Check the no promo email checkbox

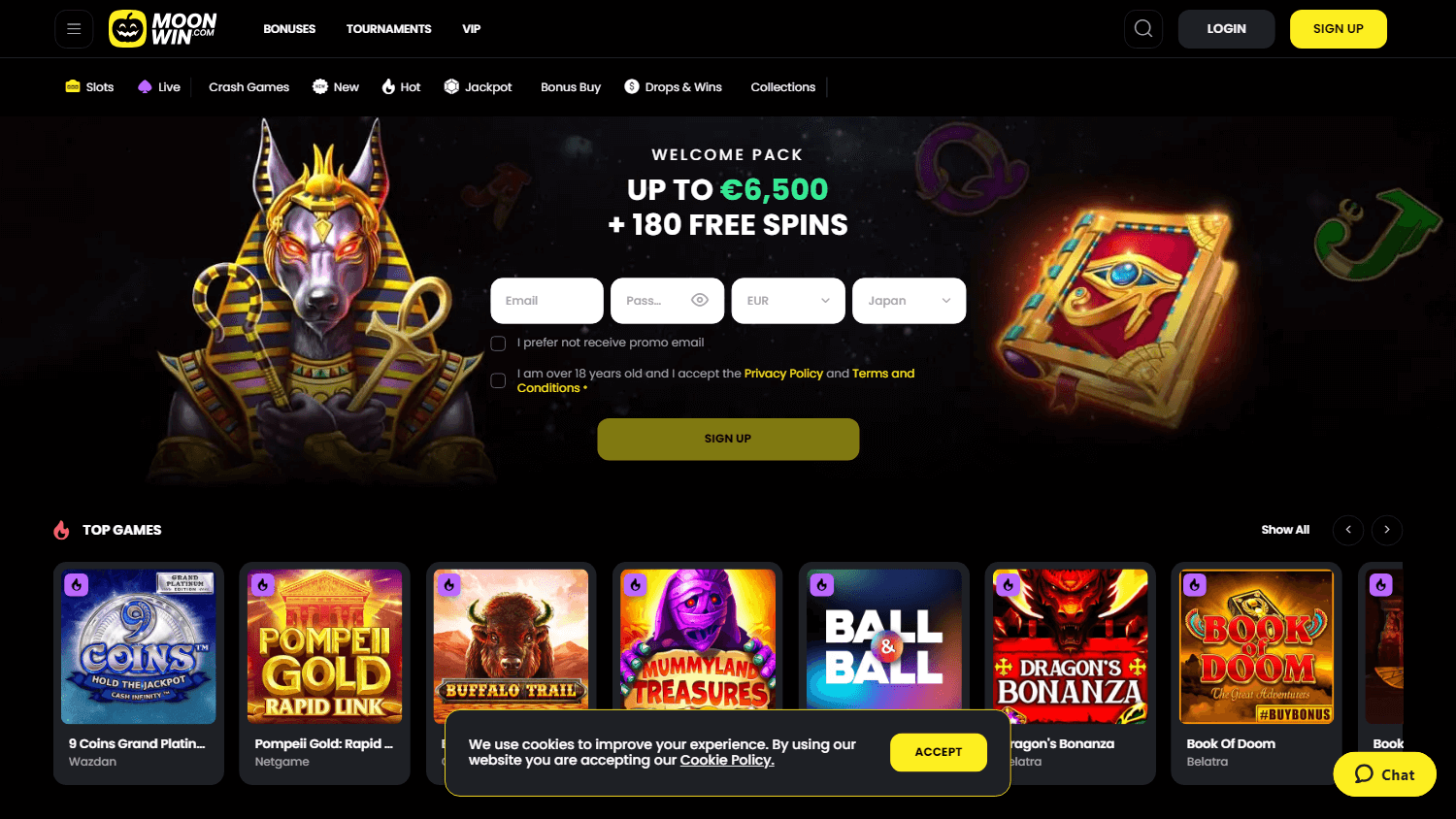point(498,343)
